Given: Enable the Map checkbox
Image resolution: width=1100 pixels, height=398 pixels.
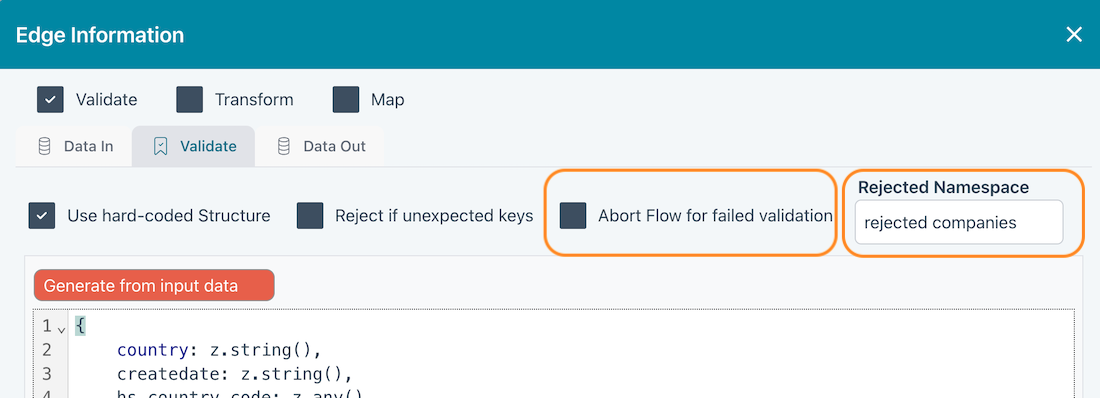Looking at the screenshot, I should click(x=346, y=100).
